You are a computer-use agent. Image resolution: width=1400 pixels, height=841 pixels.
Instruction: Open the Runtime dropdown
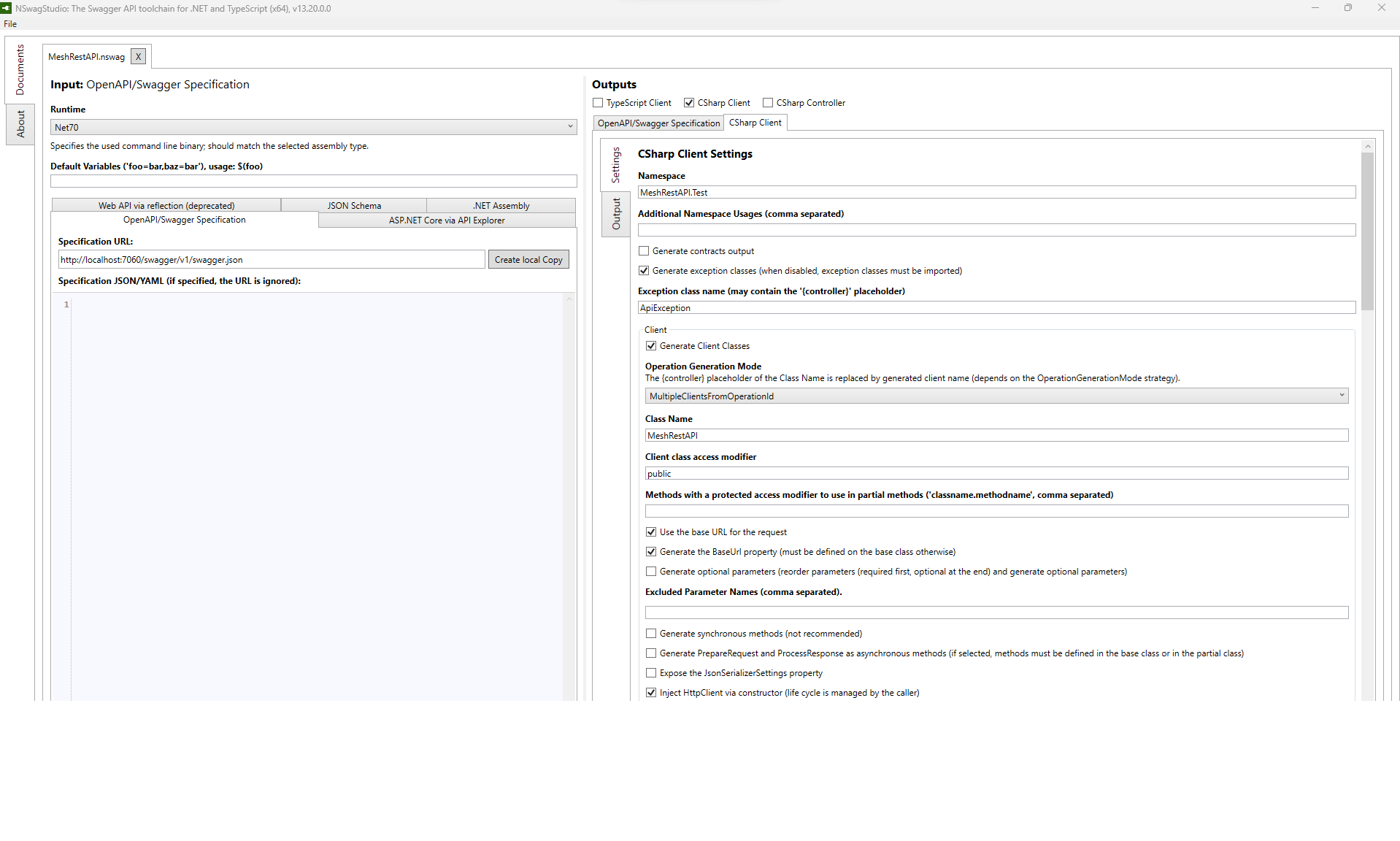point(571,127)
